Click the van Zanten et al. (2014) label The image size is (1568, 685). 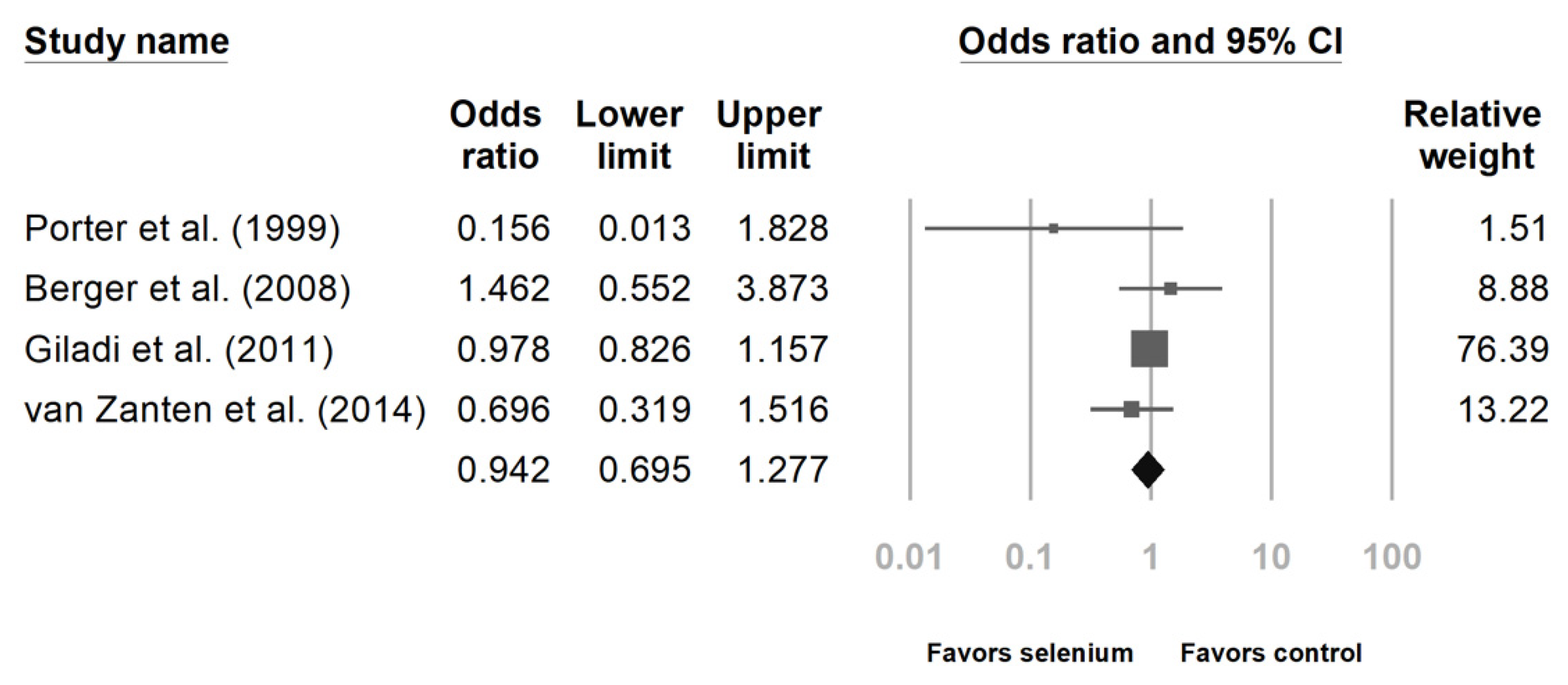point(225,409)
